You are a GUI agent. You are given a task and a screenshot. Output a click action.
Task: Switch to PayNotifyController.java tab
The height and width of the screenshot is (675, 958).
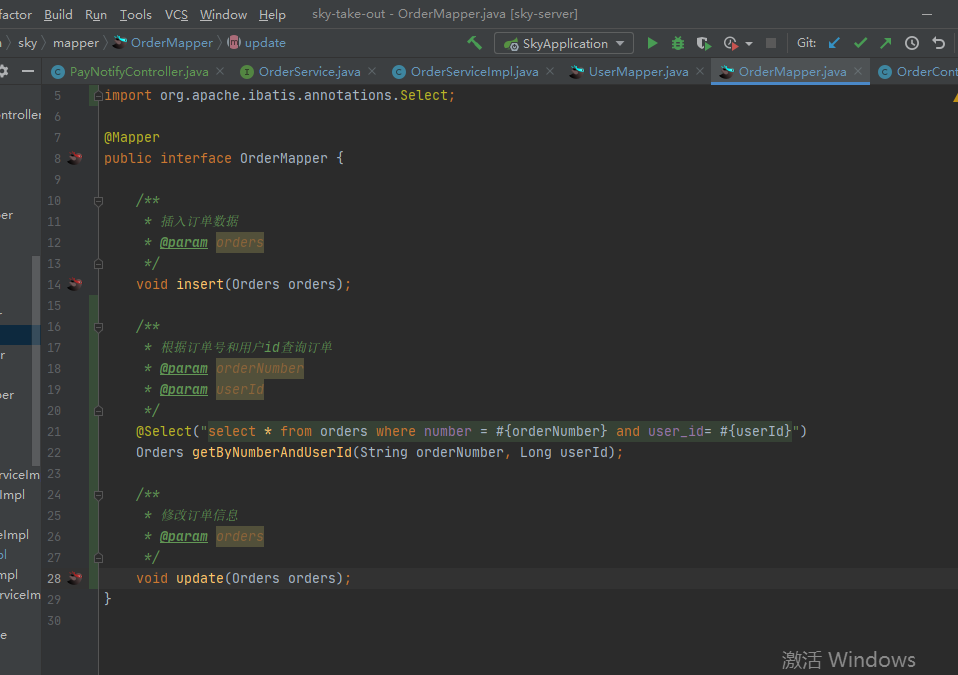(139, 71)
